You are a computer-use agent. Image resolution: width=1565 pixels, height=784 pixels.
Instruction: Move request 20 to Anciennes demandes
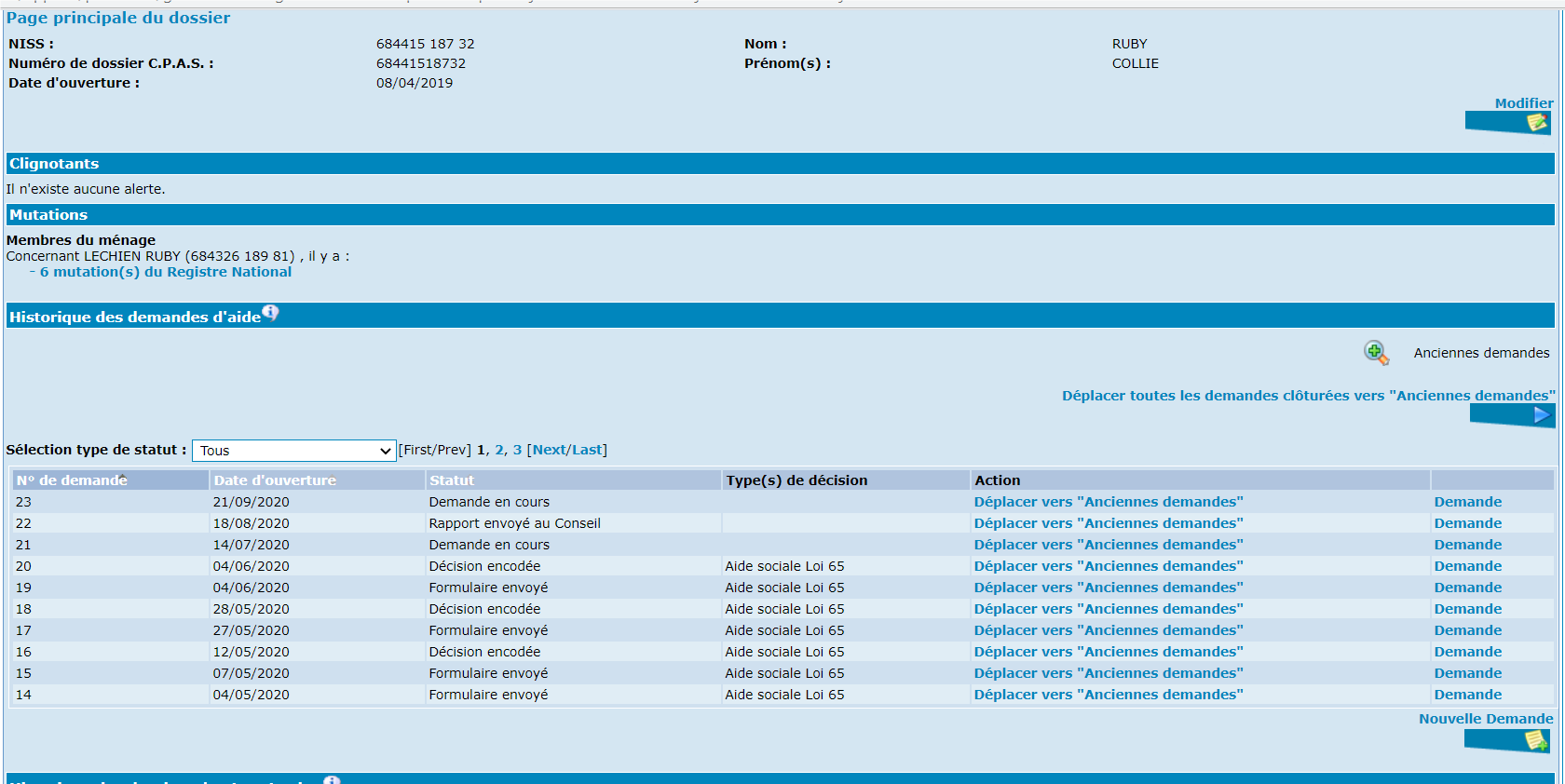(x=1109, y=566)
